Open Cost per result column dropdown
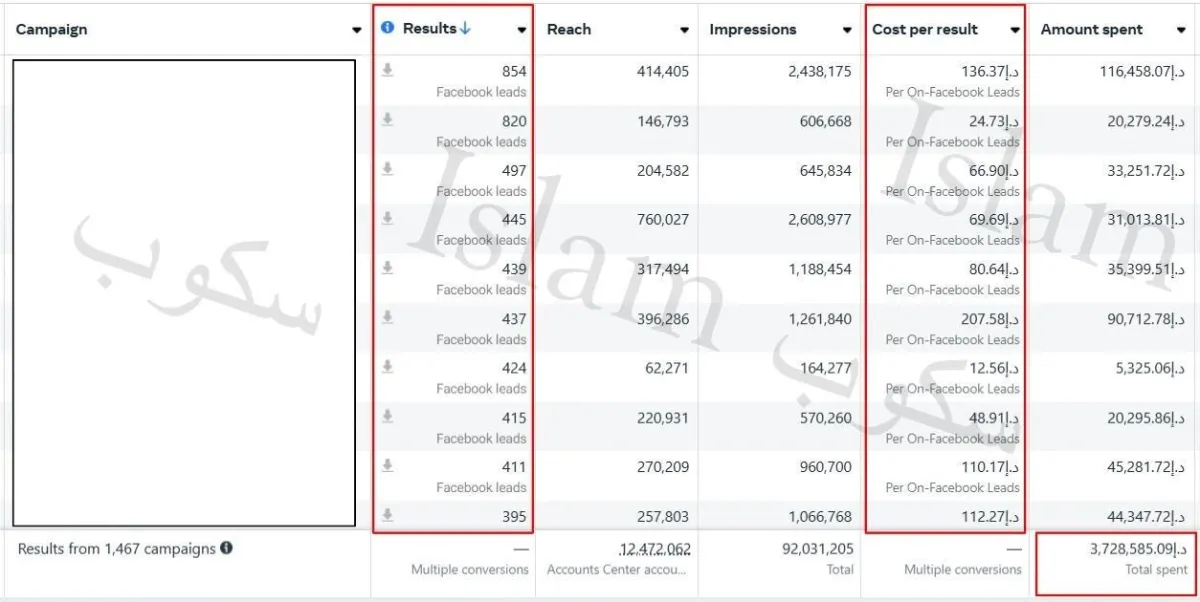This screenshot has width=1200, height=602. 1015,30
